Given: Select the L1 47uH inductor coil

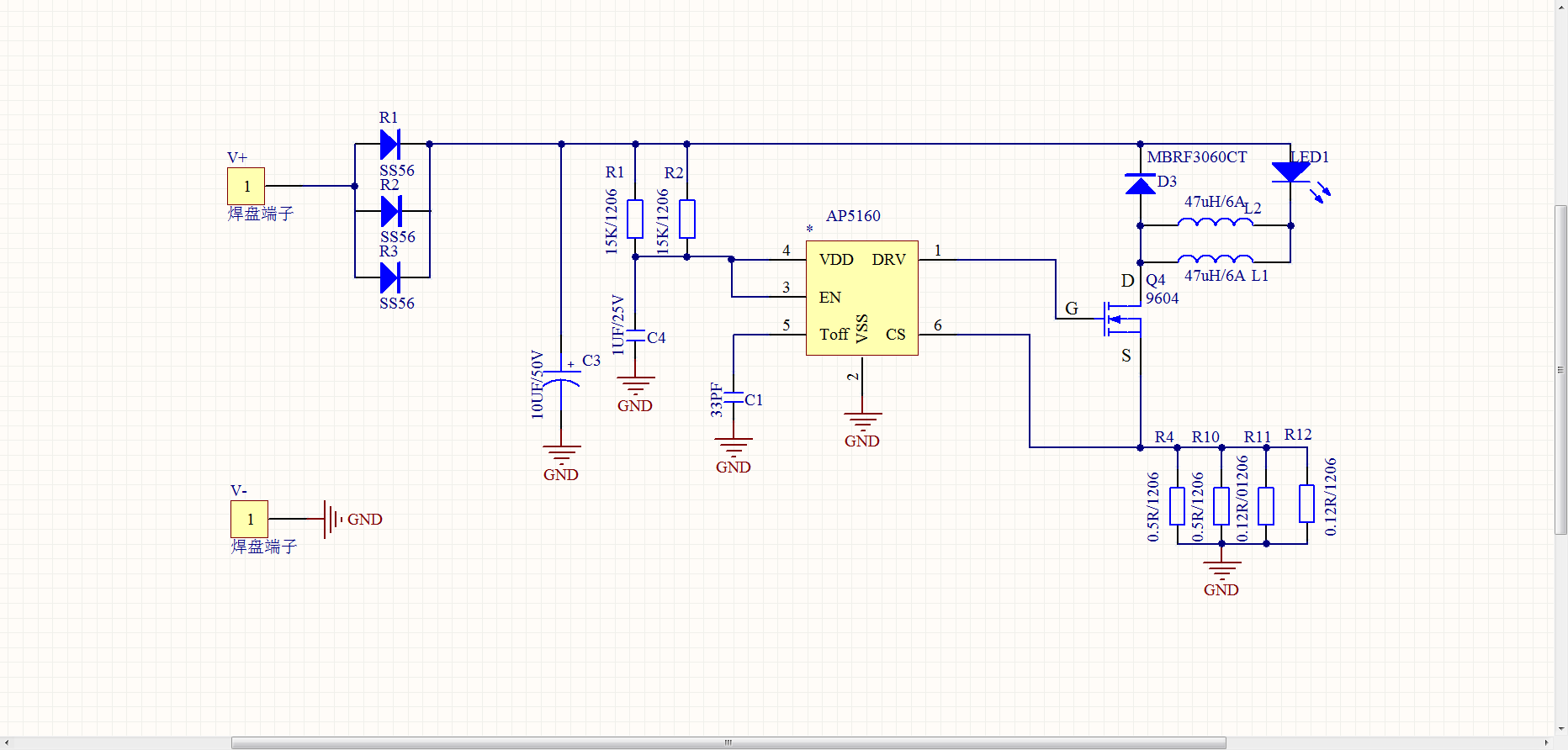Looking at the screenshot, I should (1215, 259).
